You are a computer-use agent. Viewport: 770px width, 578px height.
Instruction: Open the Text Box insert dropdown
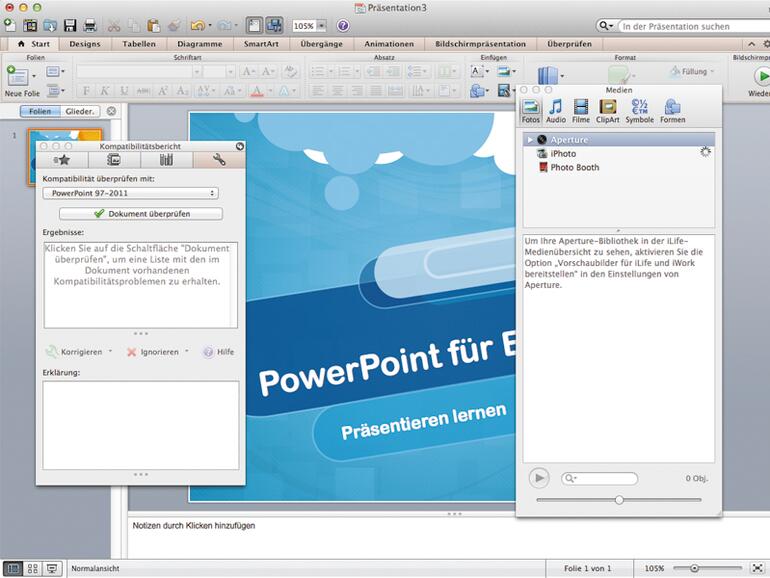(x=480, y=72)
